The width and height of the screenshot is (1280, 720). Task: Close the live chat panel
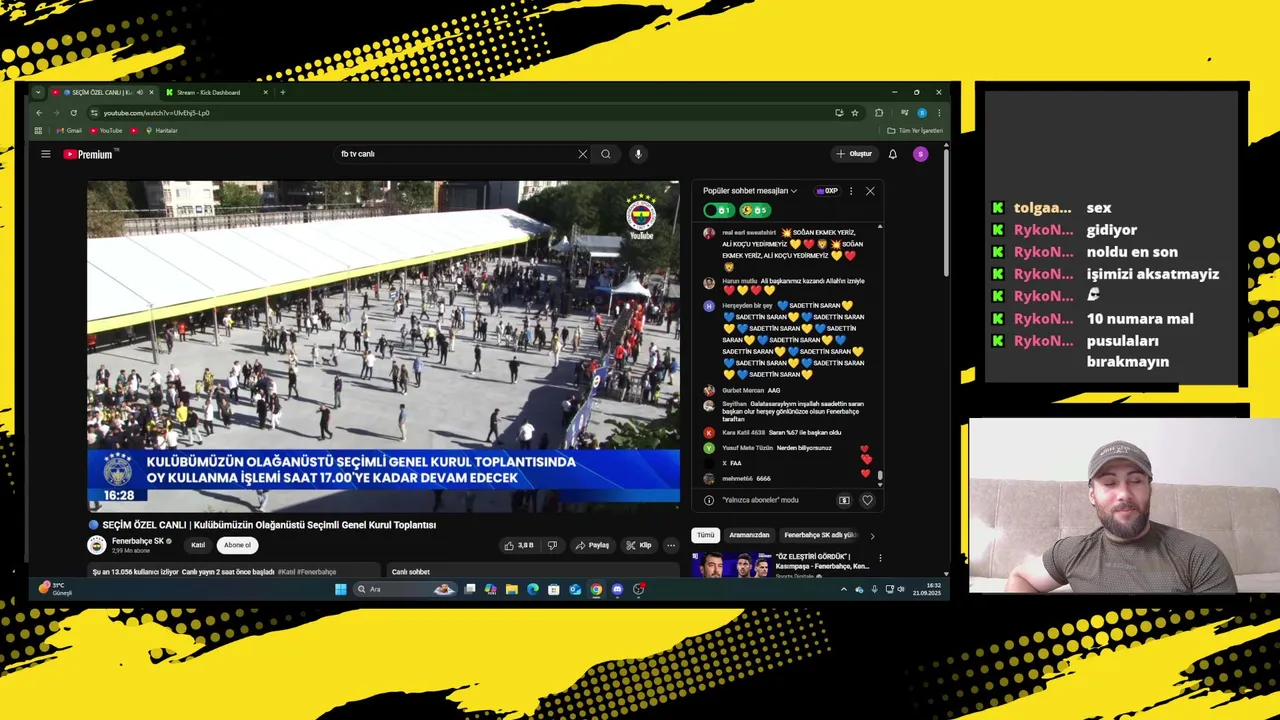[x=870, y=191]
